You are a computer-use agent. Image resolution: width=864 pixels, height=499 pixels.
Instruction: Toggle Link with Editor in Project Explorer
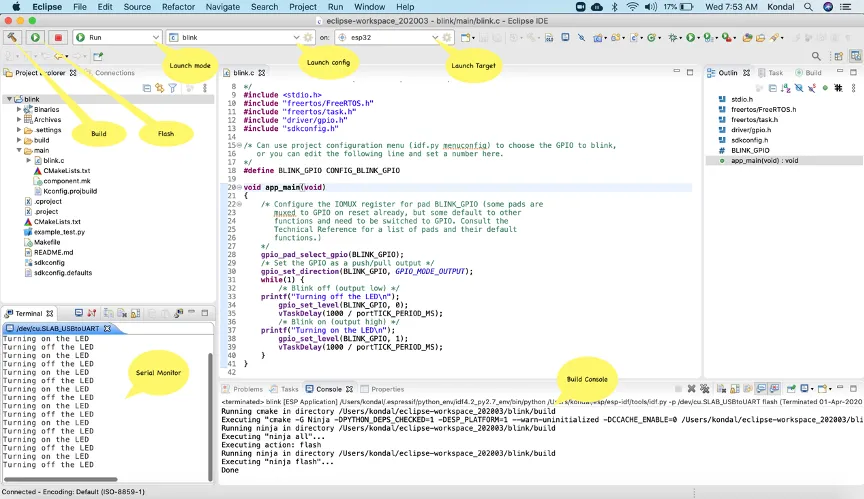point(159,88)
